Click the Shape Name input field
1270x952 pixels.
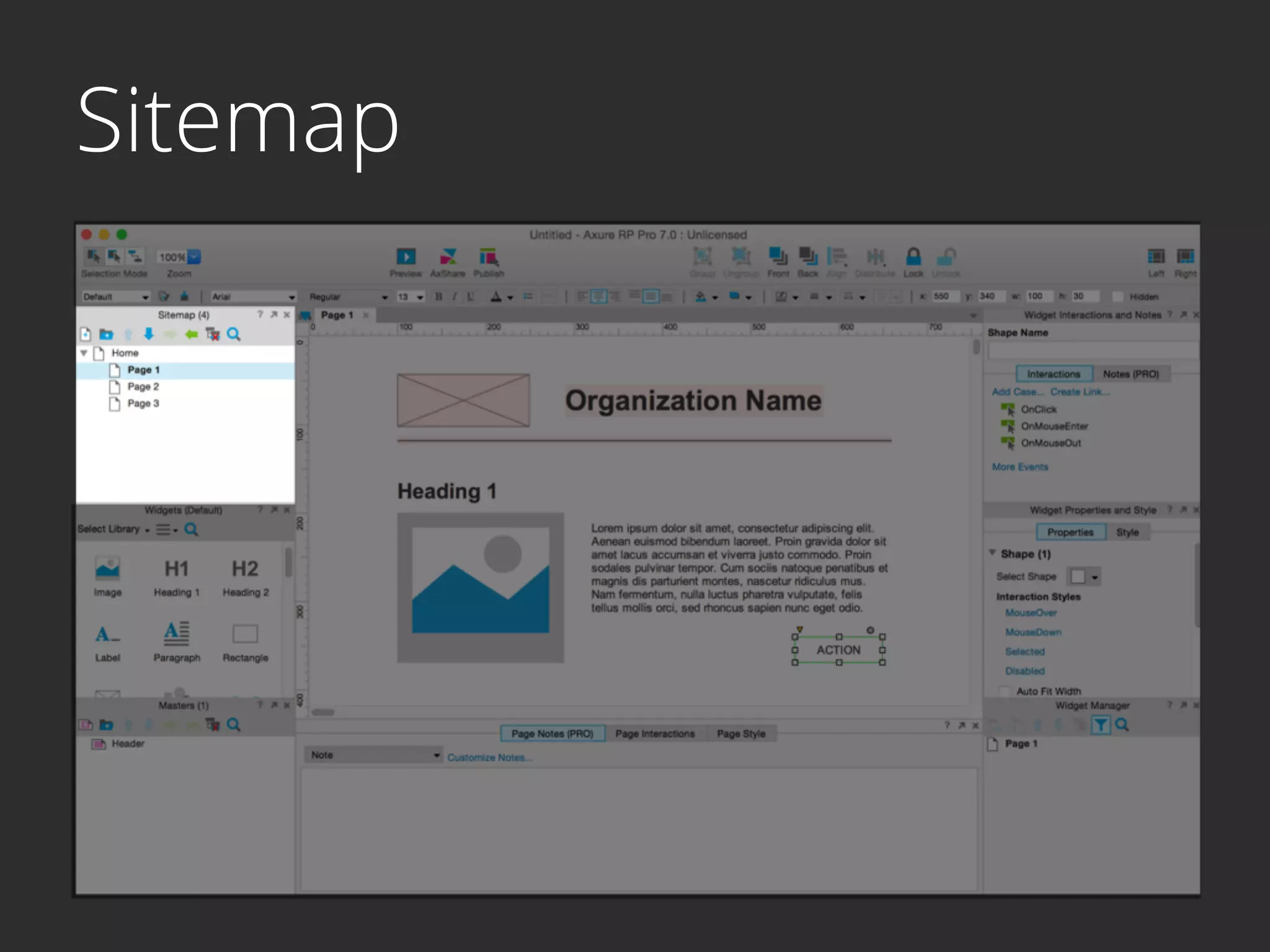click(1093, 351)
